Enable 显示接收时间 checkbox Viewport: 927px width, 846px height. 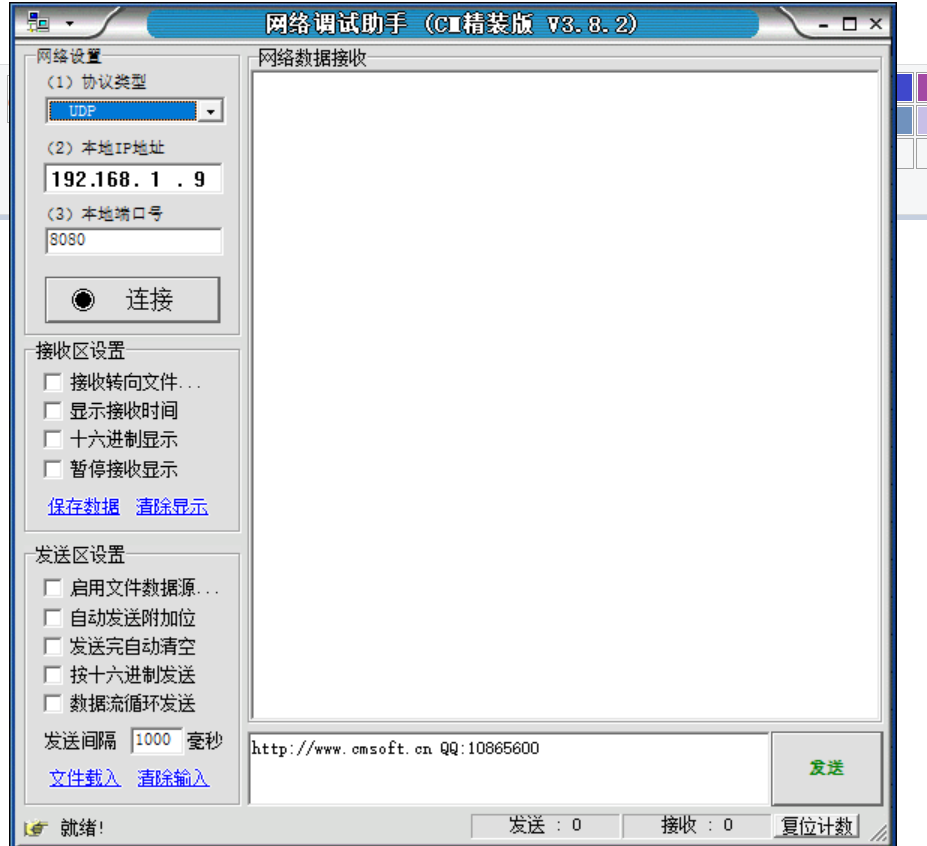[x=53, y=411]
